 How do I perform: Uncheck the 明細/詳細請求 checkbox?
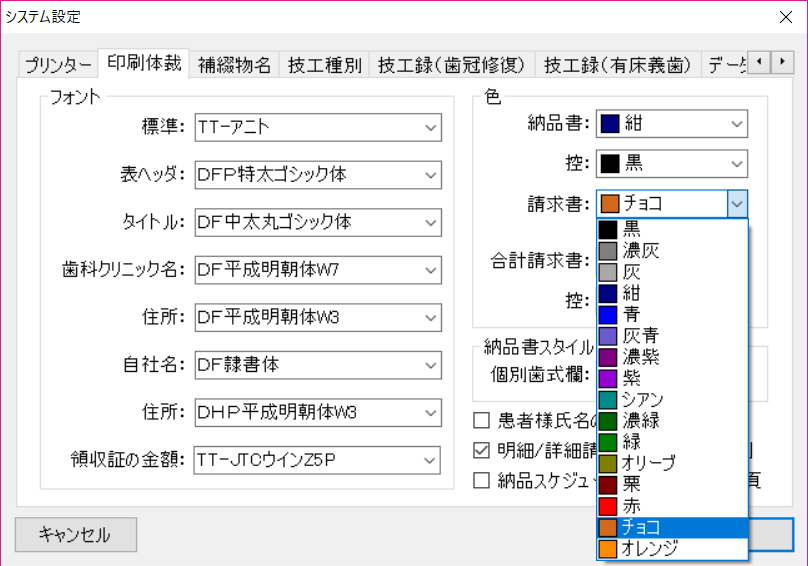click(482, 450)
